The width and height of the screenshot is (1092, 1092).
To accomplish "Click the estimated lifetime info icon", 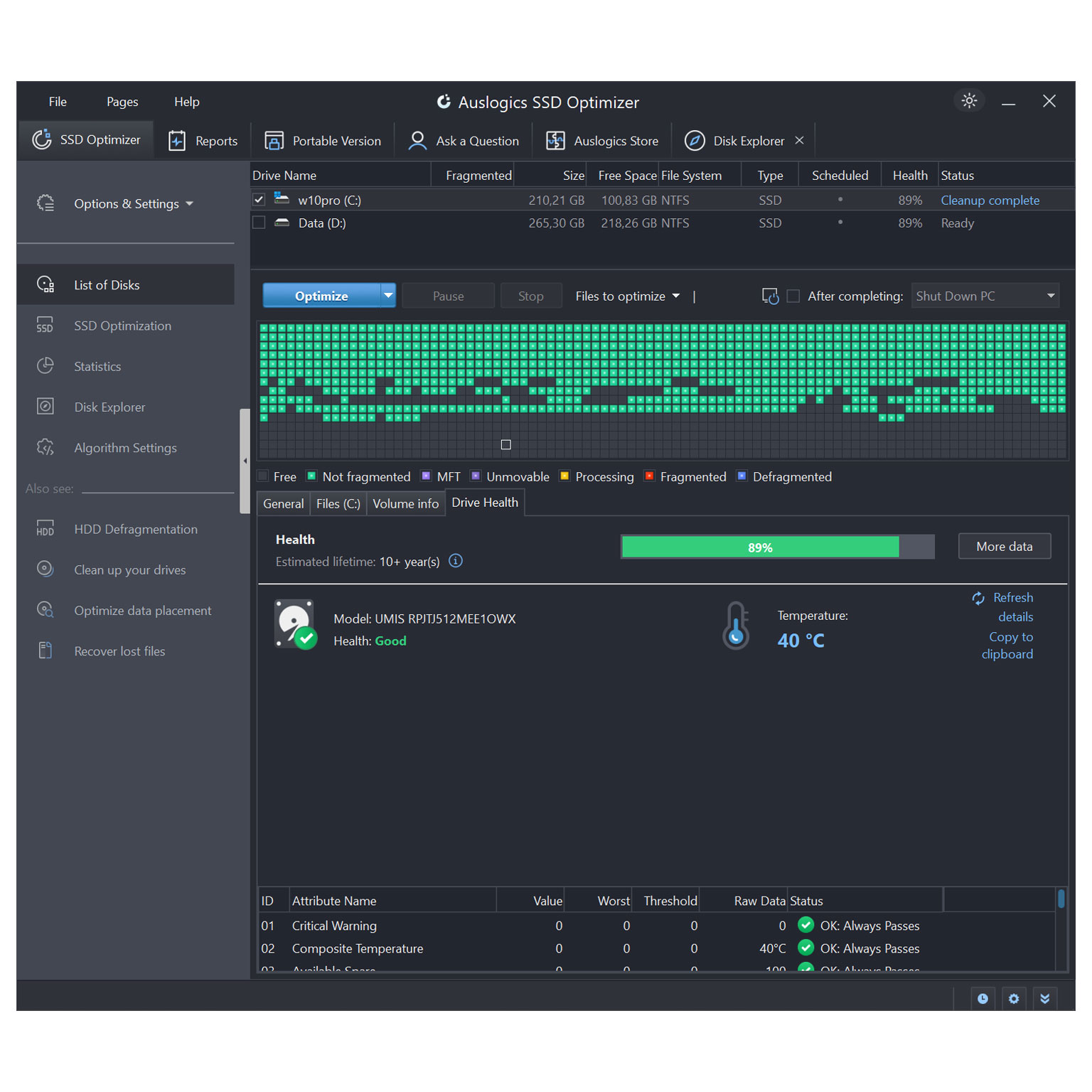I will (x=456, y=561).
